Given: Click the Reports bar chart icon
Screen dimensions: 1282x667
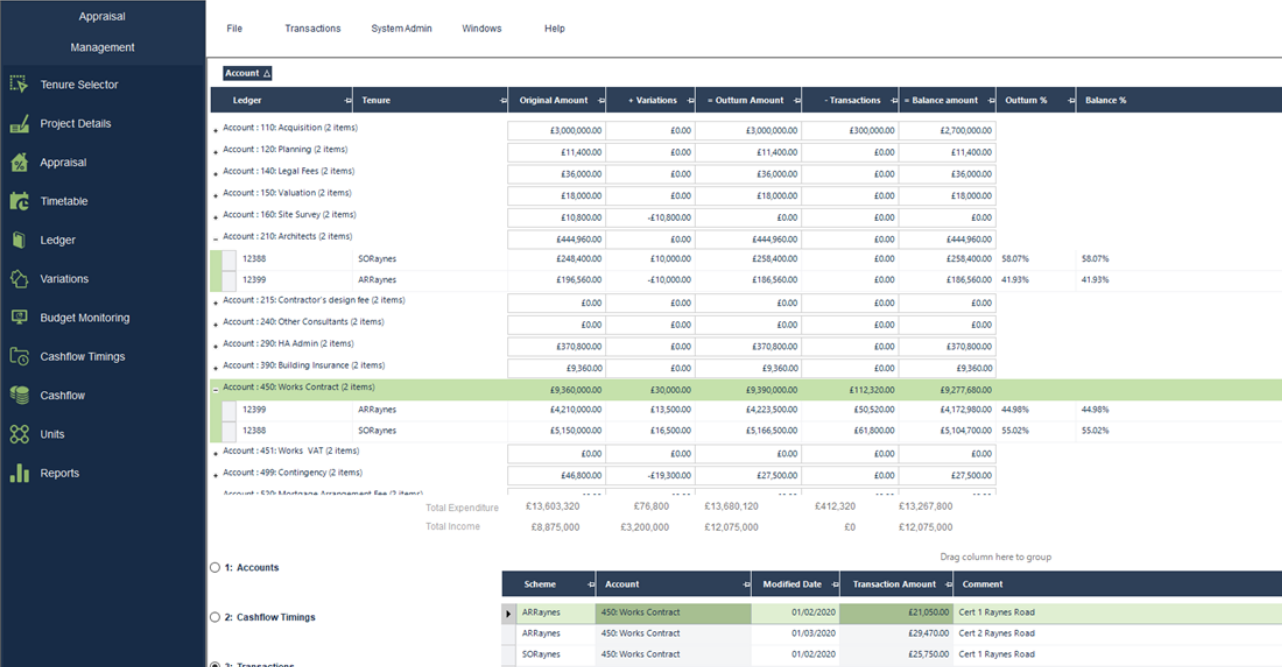Looking at the screenshot, I should point(19,473).
